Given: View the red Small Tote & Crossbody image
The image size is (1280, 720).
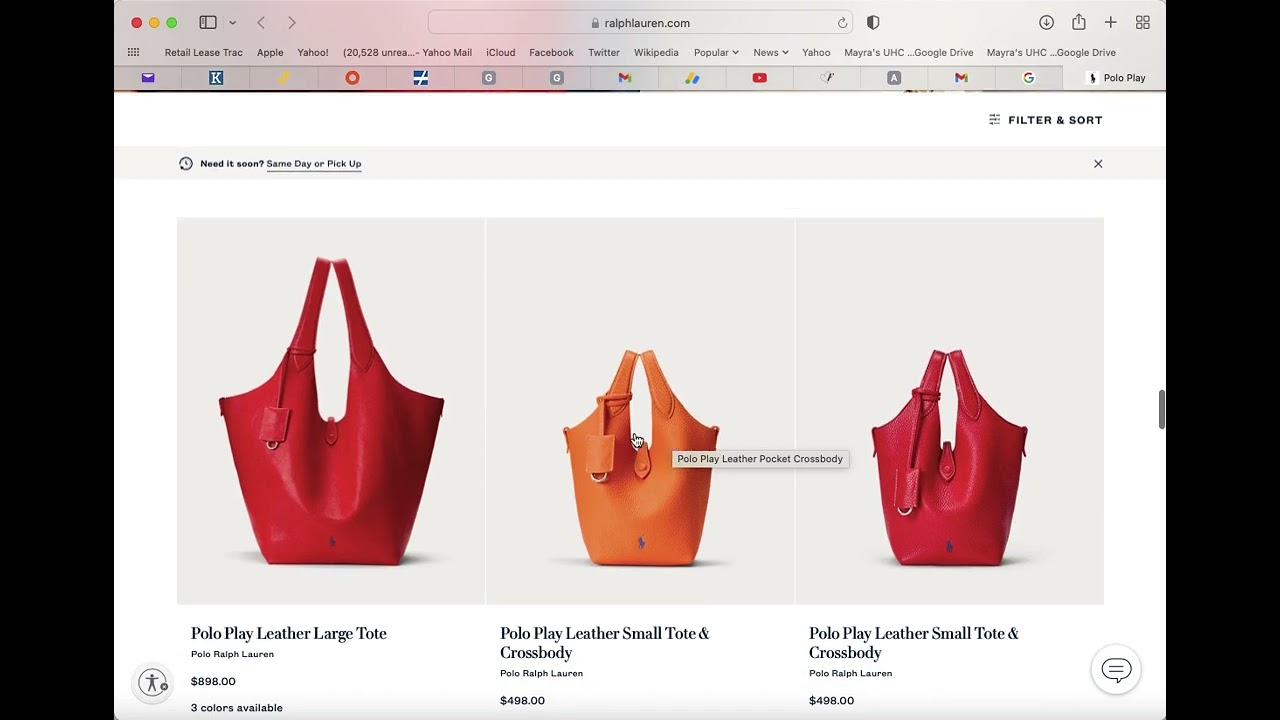Looking at the screenshot, I should [x=949, y=411].
